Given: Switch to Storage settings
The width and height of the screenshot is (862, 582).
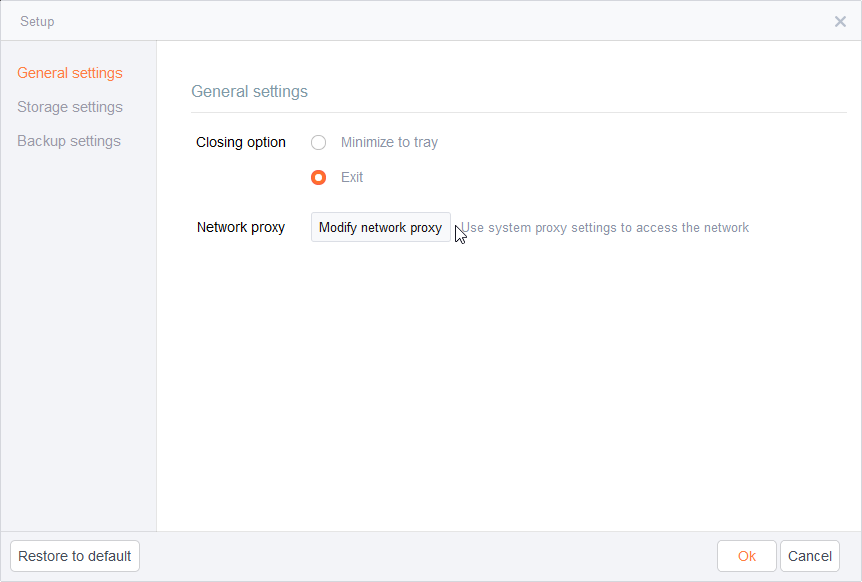Looking at the screenshot, I should click(x=70, y=107).
